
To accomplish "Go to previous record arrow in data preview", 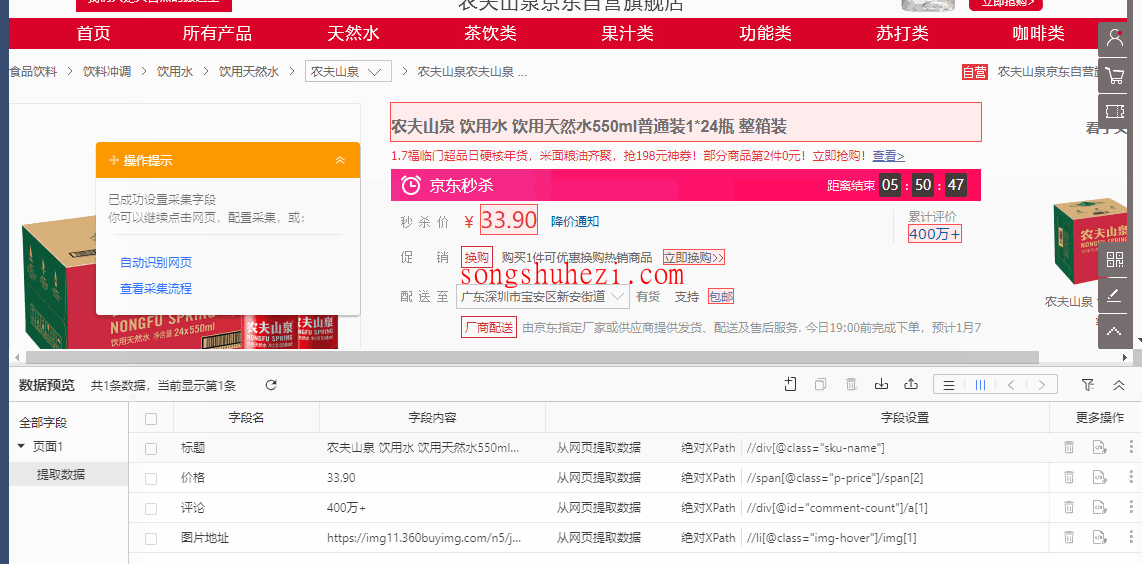I will pyautogui.click(x=1011, y=385).
